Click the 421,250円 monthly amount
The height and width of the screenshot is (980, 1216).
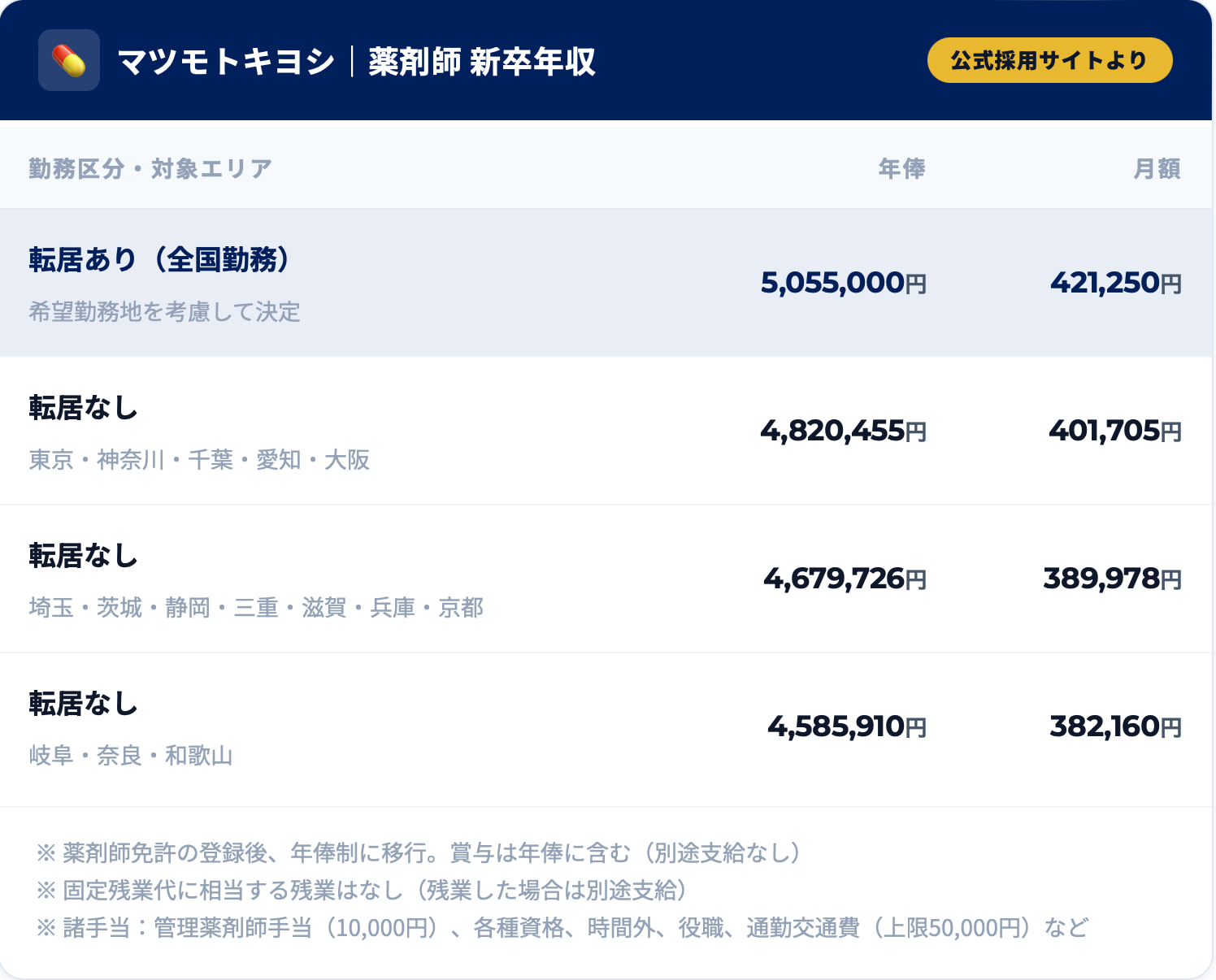click(x=1115, y=283)
